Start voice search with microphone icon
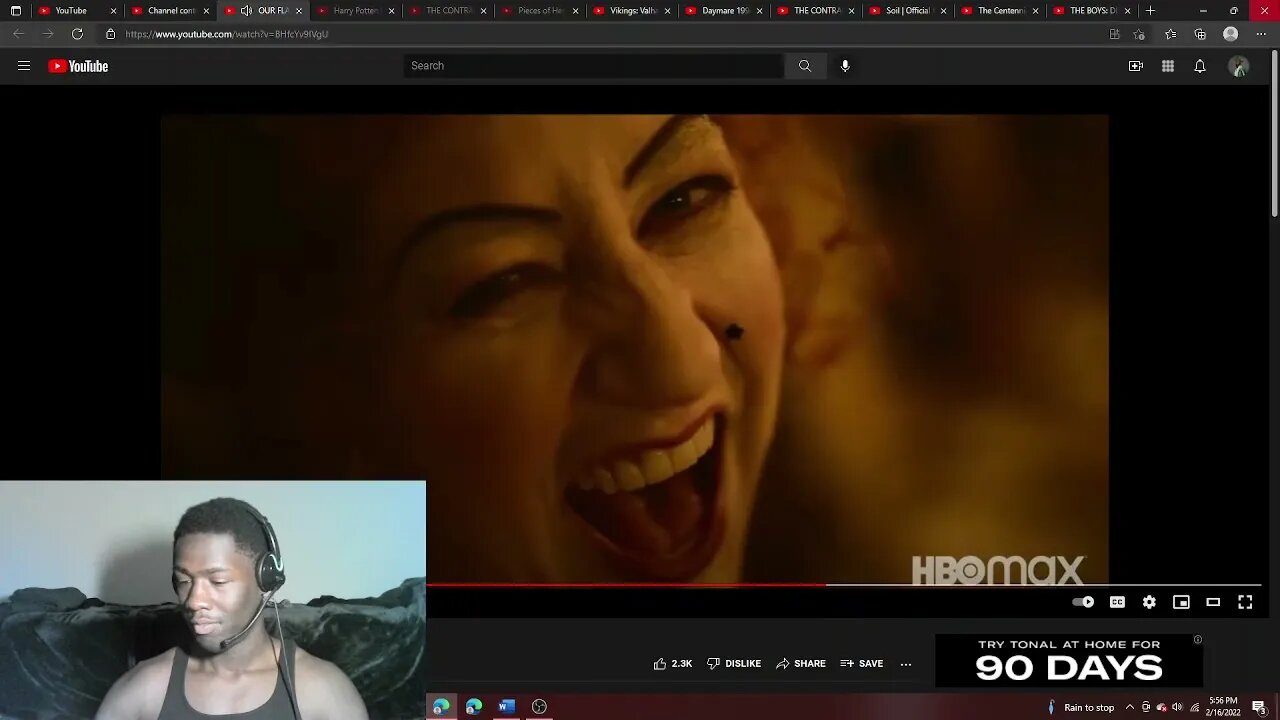The height and width of the screenshot is (720, 1280). (x=845, y=66)
